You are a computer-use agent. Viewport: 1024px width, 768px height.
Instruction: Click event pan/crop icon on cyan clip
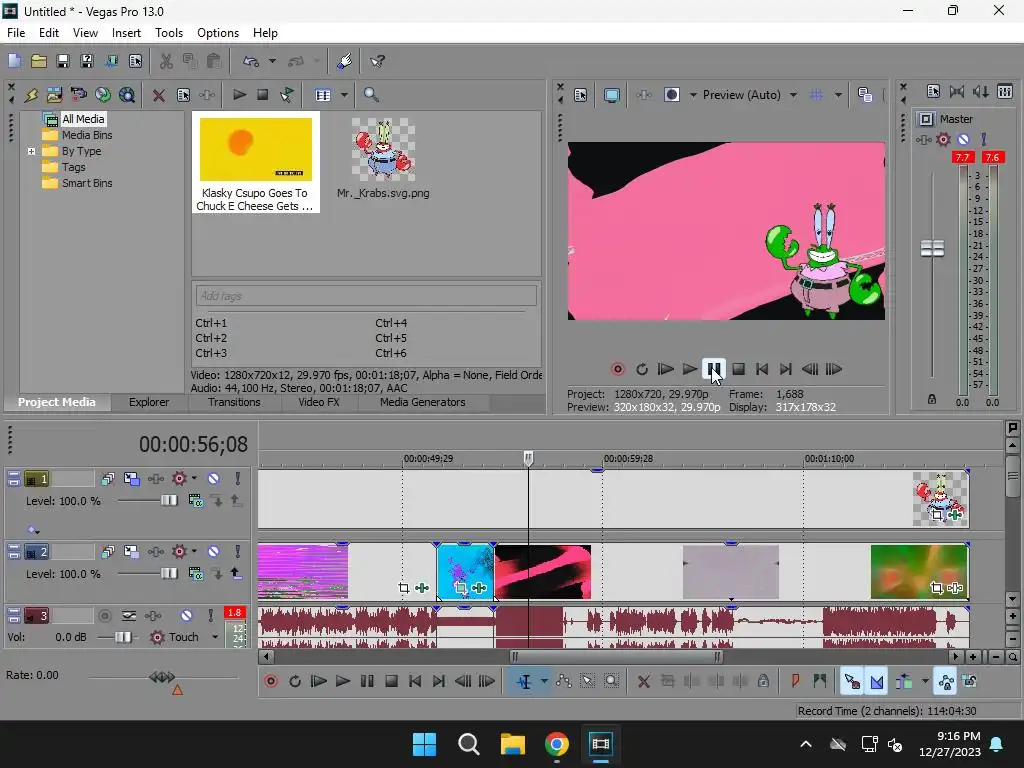(x=460, y=588)
